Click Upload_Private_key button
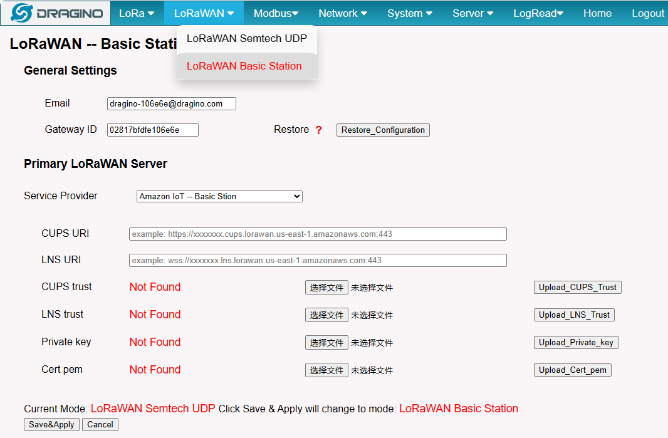This screenshot has height=438, width=668. [x=576, y=343]
